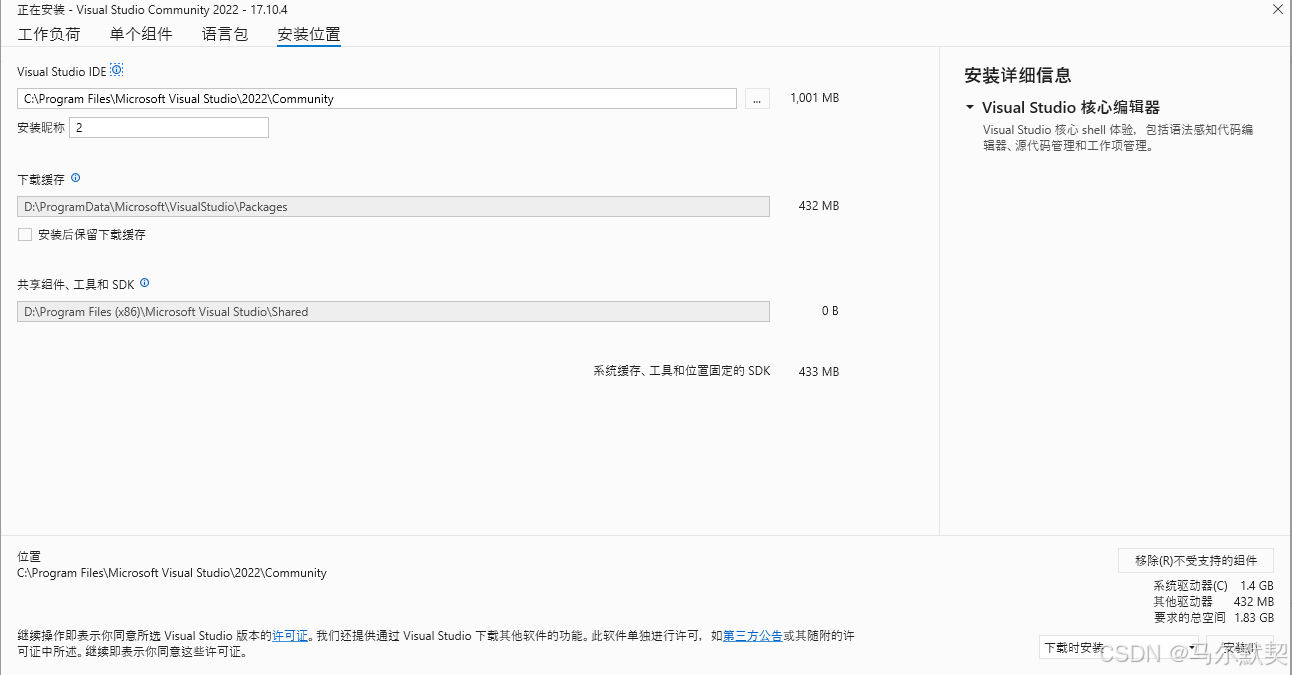1292x675 pixels.
Task: Click the 下载缓存 label
Action: [41, 179]
